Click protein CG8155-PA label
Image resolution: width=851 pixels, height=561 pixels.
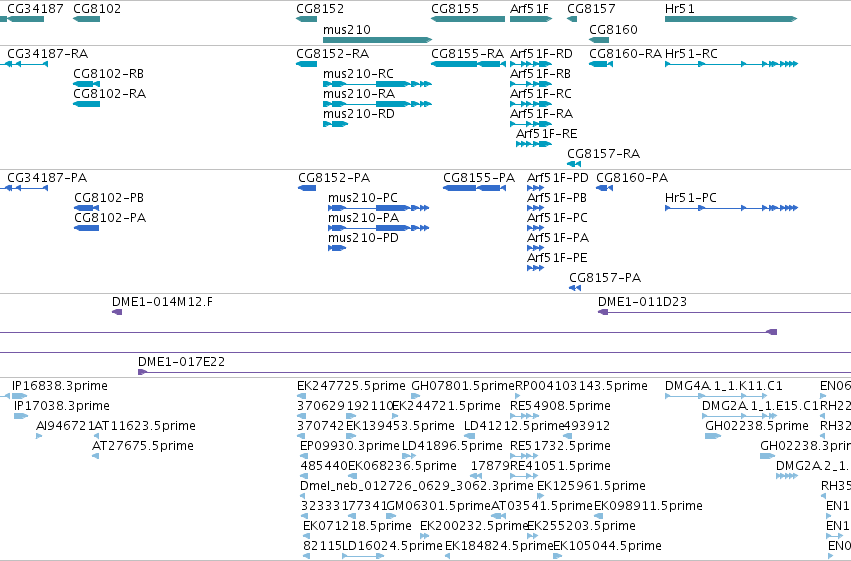coord(479,178)
